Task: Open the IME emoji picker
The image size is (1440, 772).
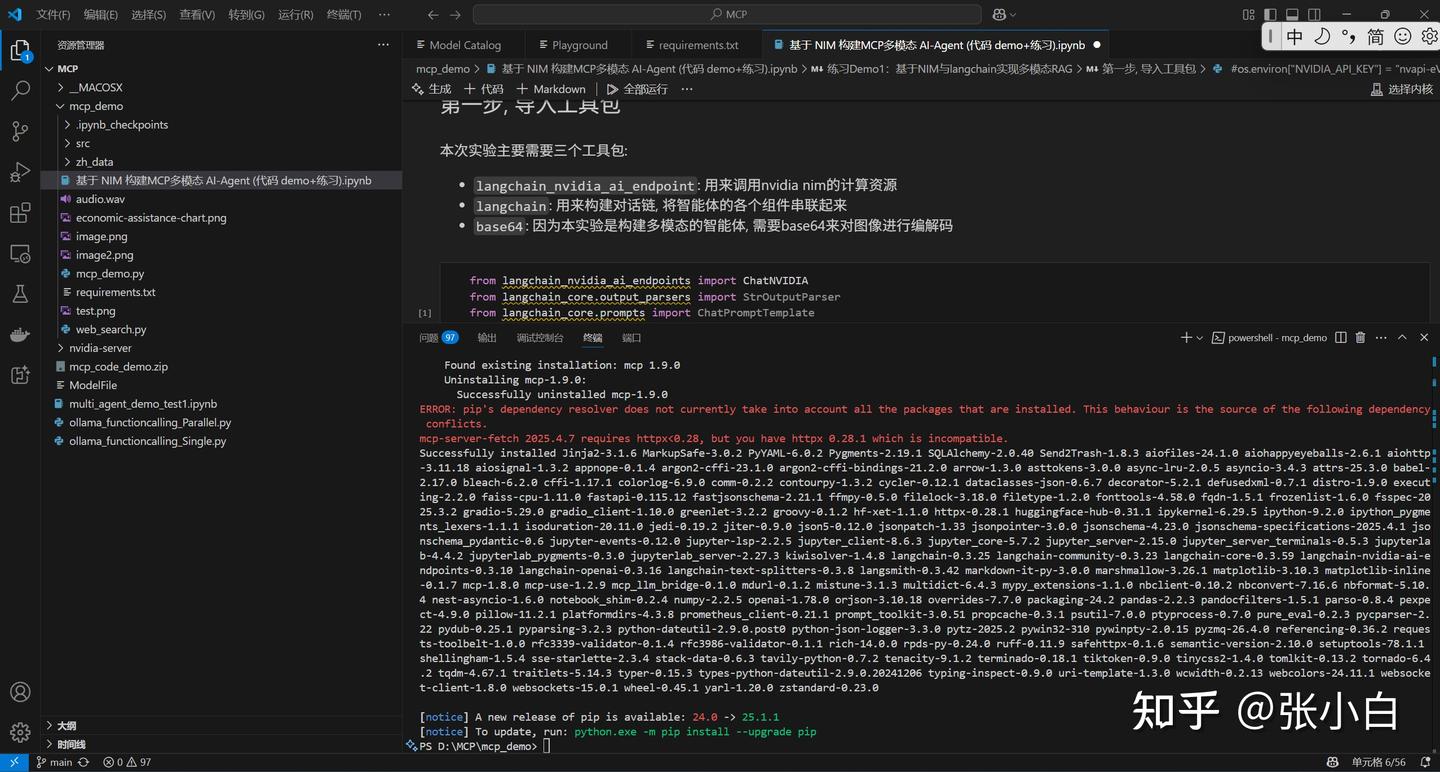Action: pos(1403,37)
